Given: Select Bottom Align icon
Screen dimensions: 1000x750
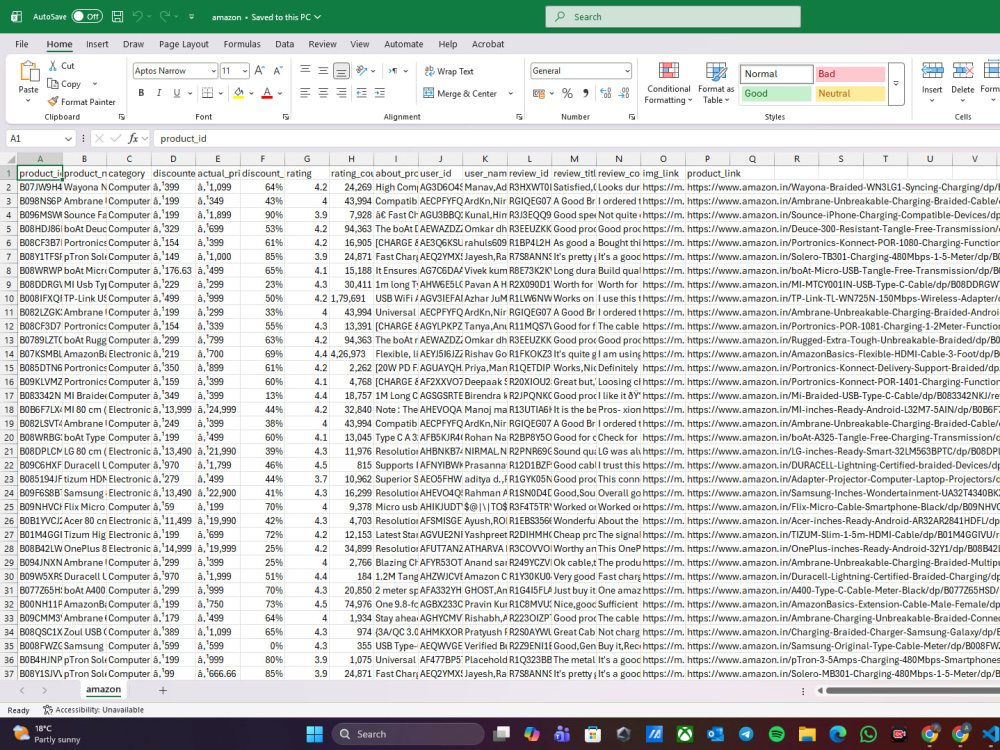Looking at the screenshot, I should coord(341,71).
